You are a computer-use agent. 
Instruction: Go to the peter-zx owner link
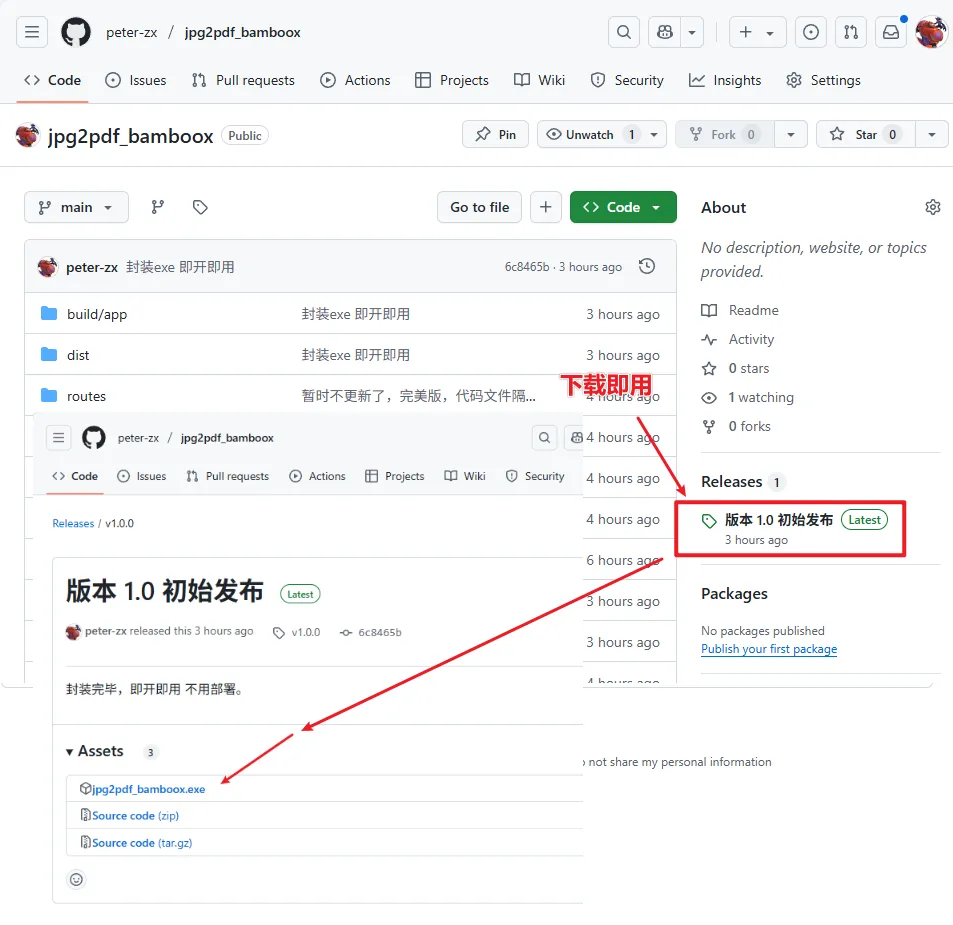131,32
